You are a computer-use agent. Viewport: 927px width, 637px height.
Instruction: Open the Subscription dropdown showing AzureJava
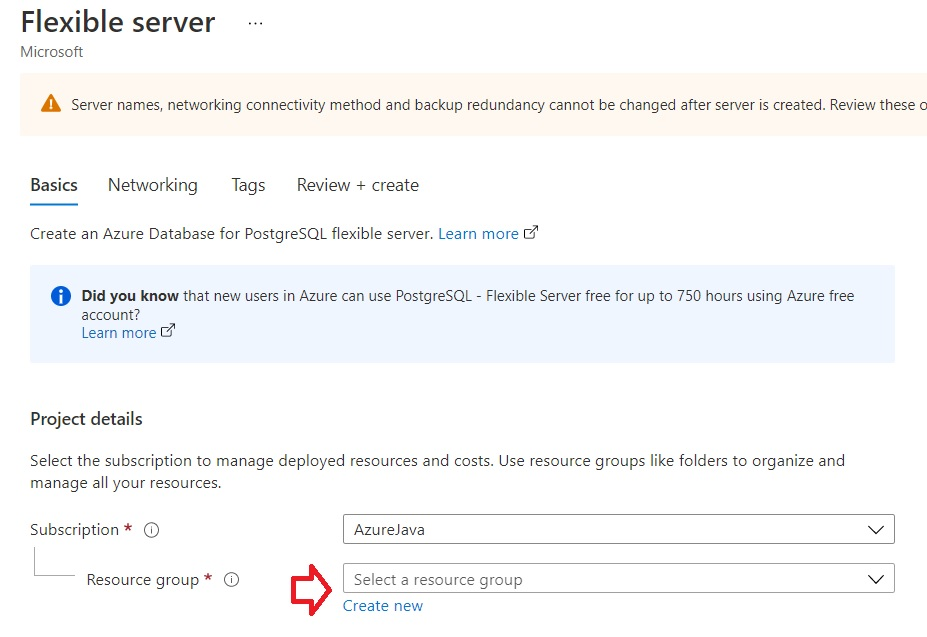coord(618,529)
